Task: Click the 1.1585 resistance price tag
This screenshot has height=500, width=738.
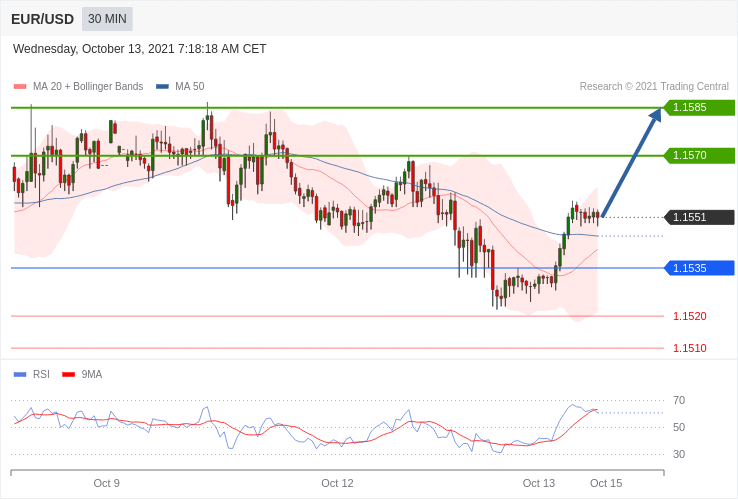Action: [x=699, y=107]
